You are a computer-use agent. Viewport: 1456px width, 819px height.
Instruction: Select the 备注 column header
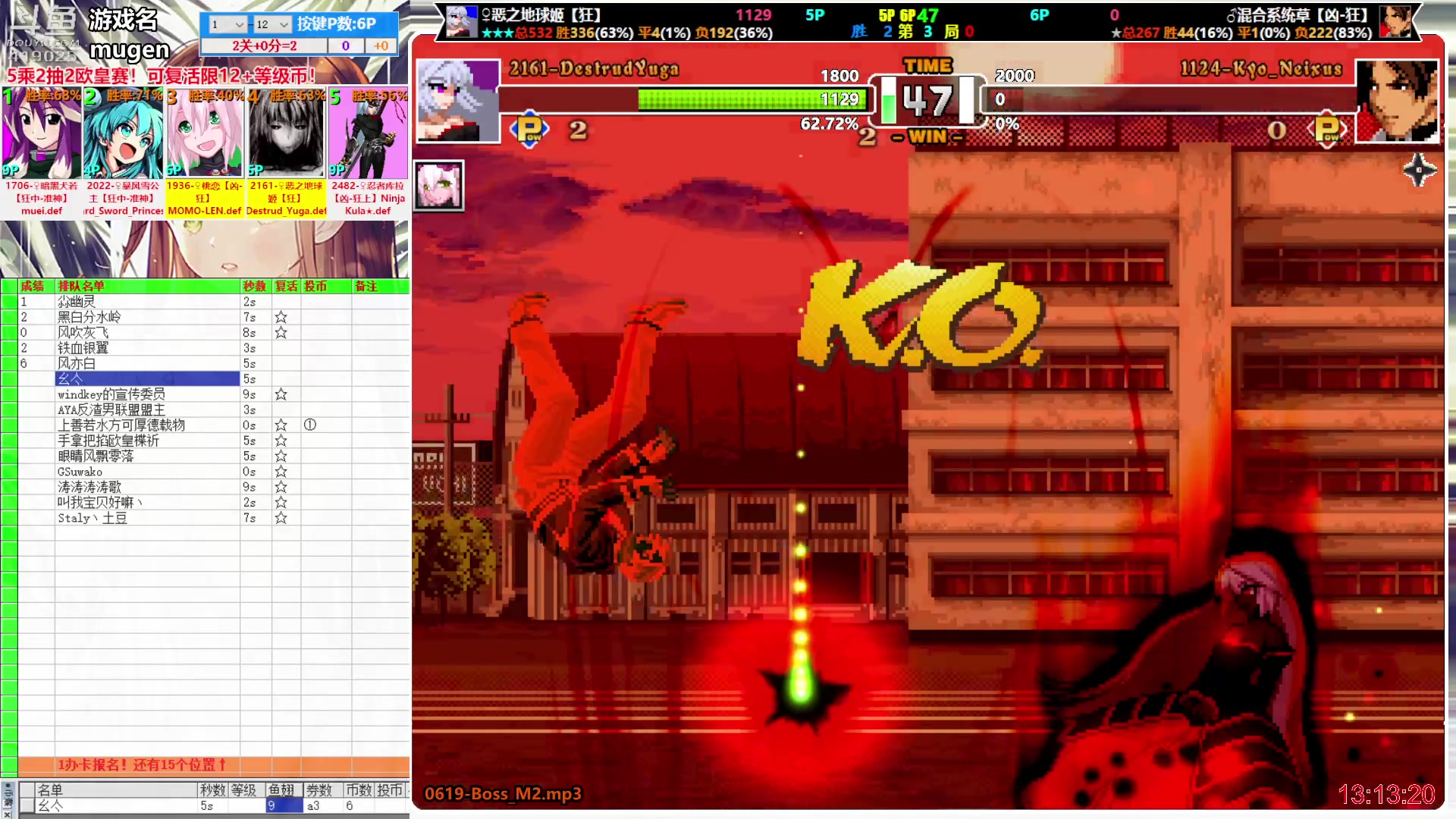click(x=381, y=286)
